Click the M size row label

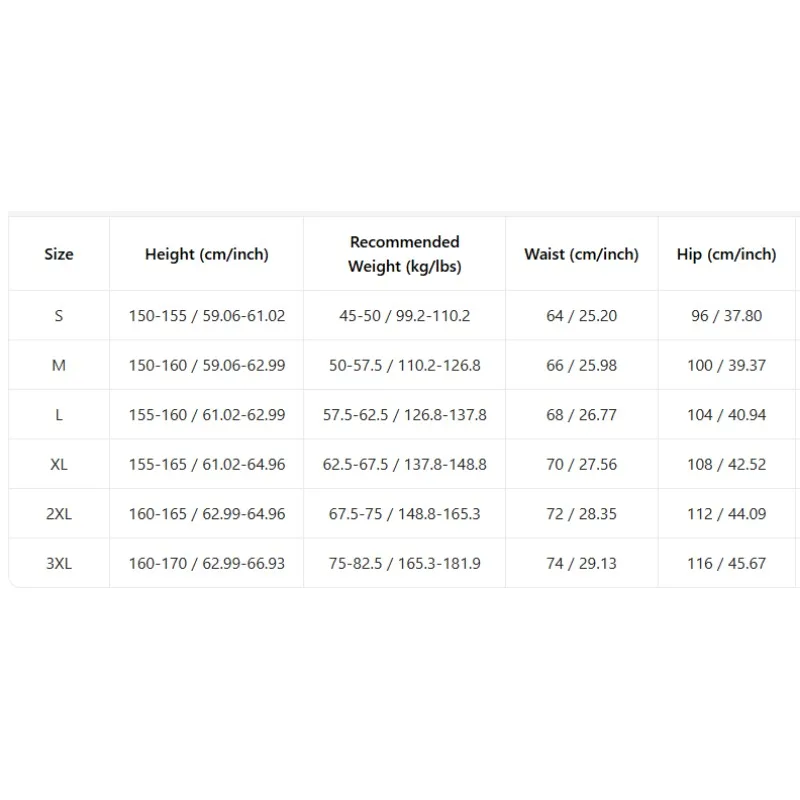59,365
